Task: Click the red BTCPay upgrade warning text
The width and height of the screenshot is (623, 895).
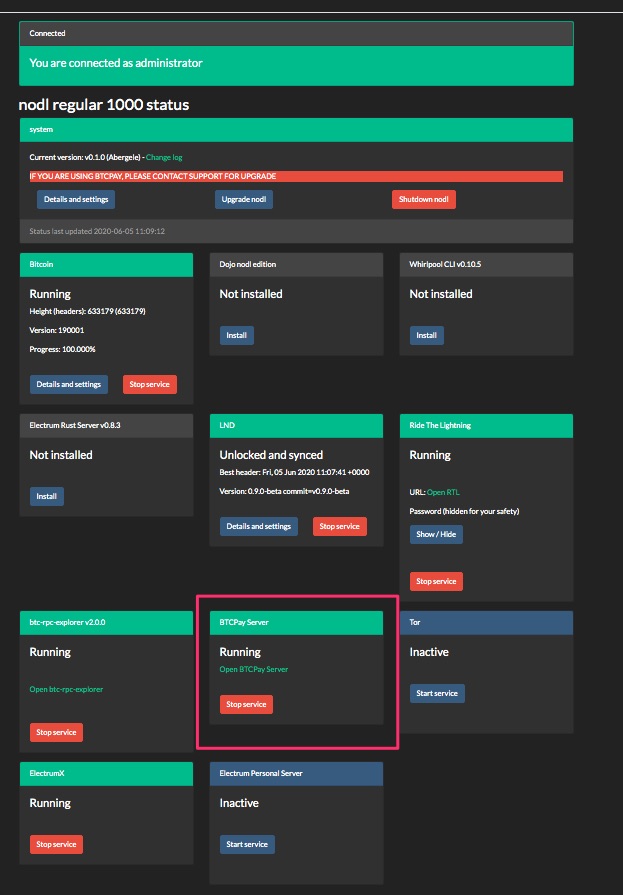Action: (x=153, y=176)
